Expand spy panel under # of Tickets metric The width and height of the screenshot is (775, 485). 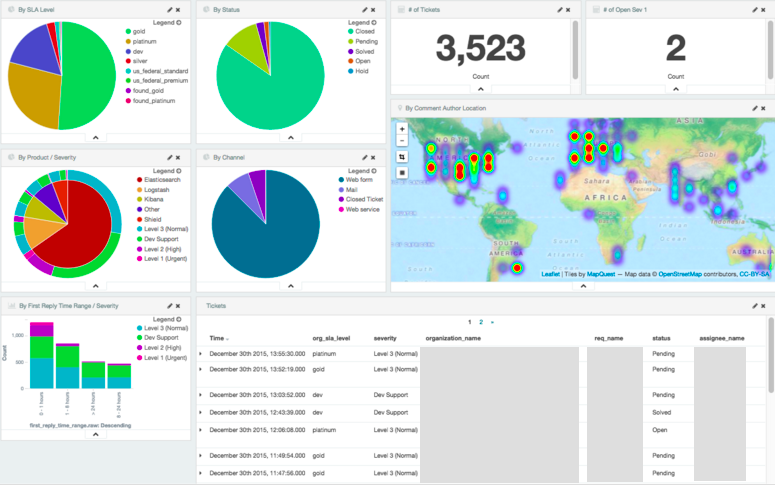pyautogui.click(x=481, y=89)
